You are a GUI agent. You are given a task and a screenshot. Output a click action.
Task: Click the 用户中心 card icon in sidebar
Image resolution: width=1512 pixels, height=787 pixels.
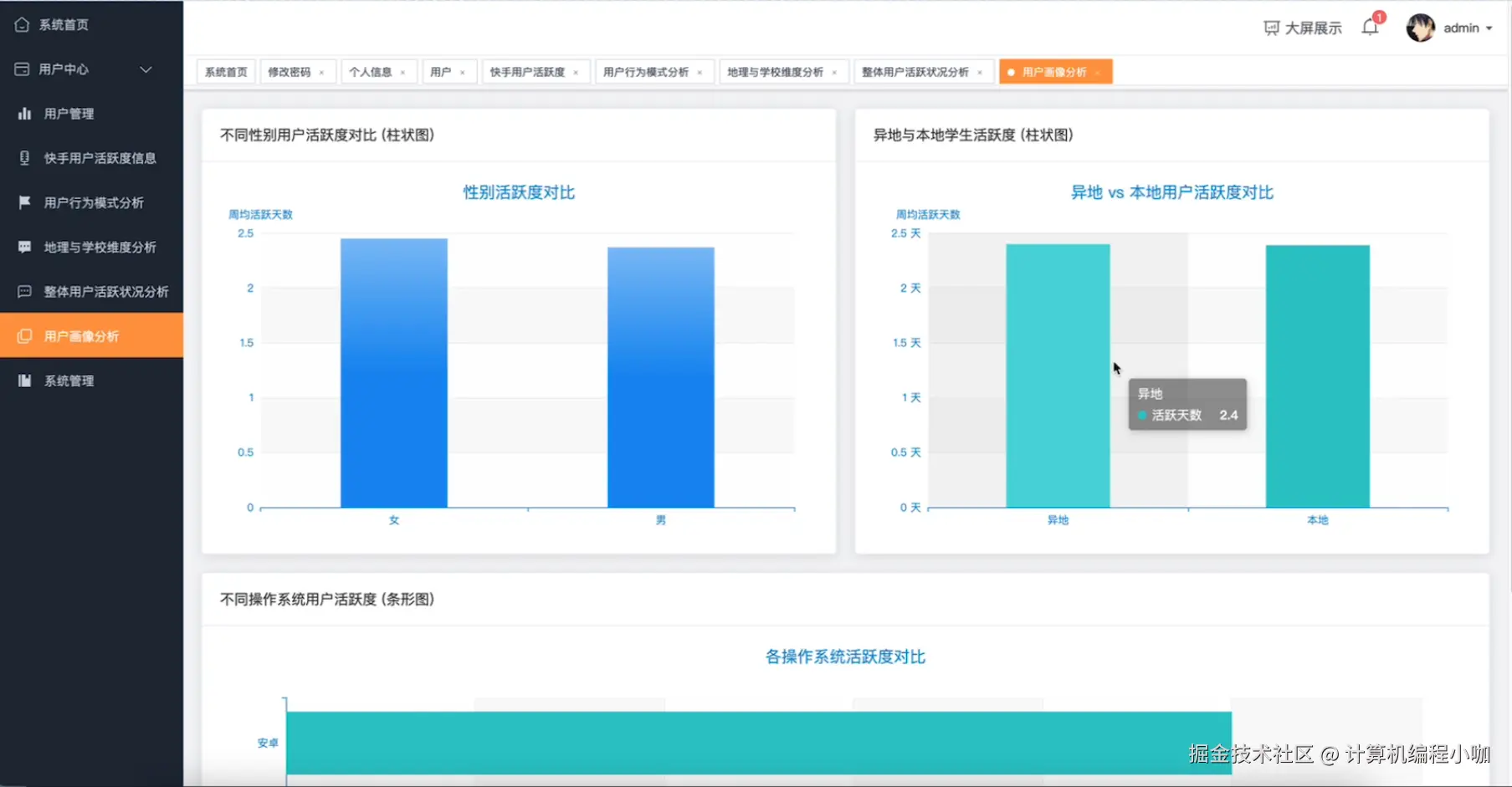(22, 69)
